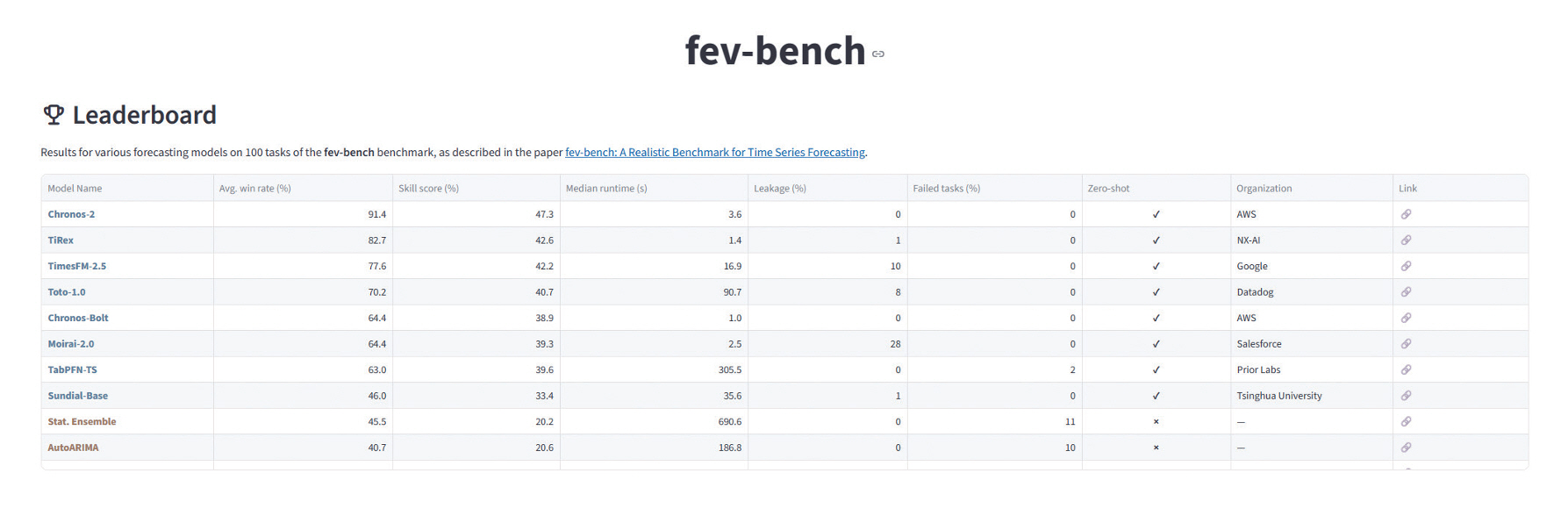This screenshot has width=1568, height=509.
Task: Open the fev-bench paper hyperlink
Action: [714, 153]
